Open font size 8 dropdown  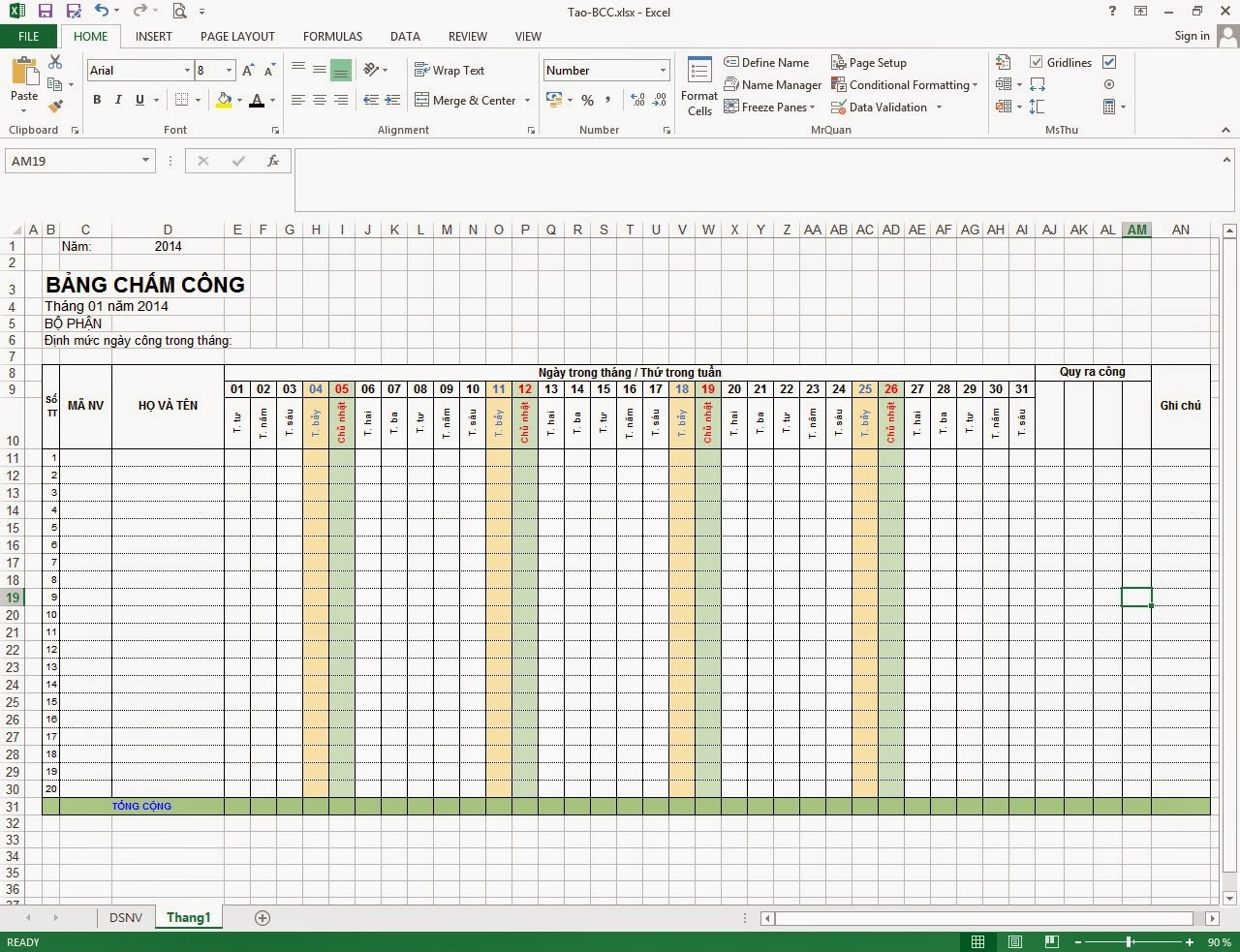tap(229, 71)
